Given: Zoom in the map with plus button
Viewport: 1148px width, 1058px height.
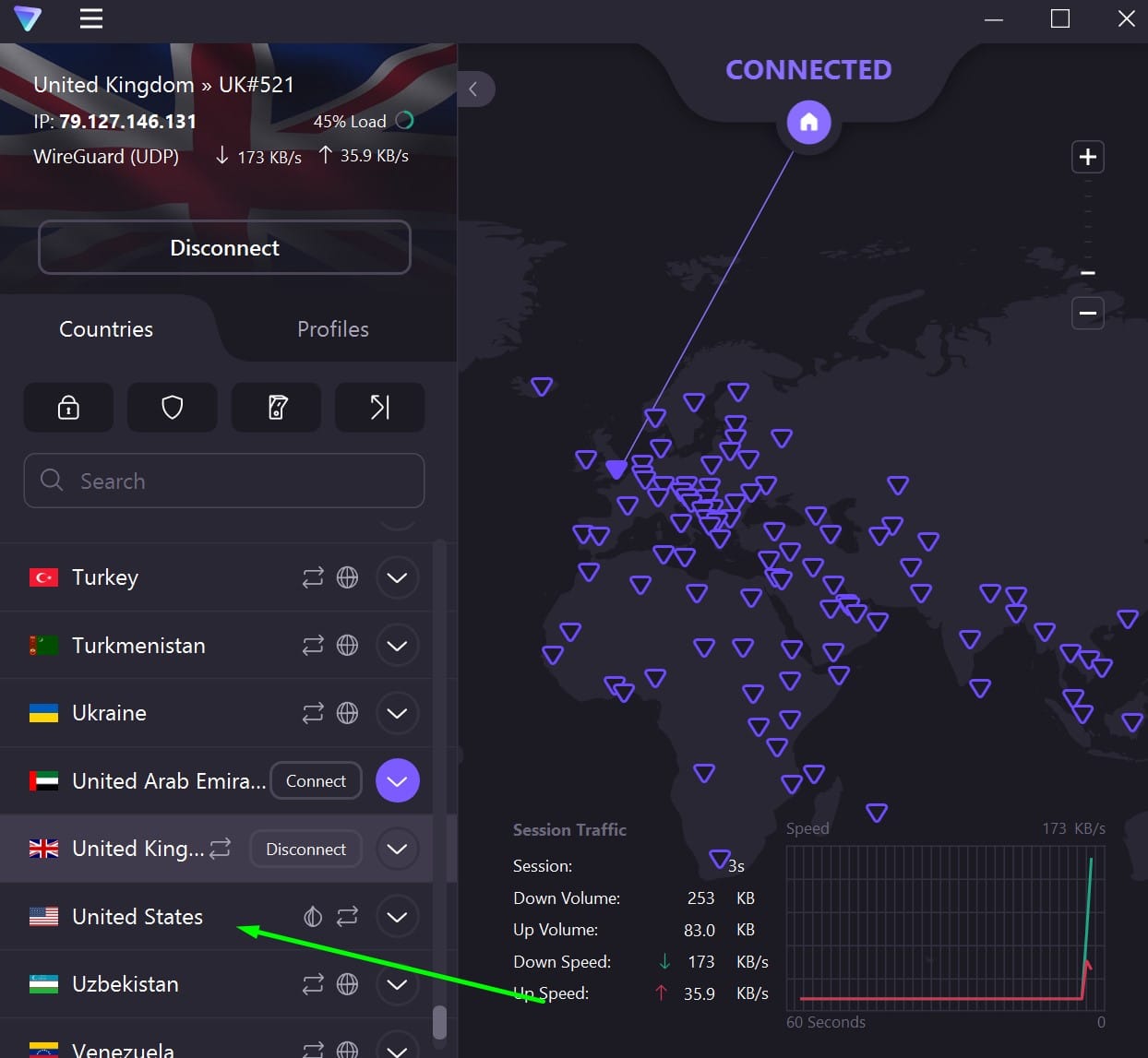Looking at the screenshot, I should pyautogui.click(x=1088, y=157).
